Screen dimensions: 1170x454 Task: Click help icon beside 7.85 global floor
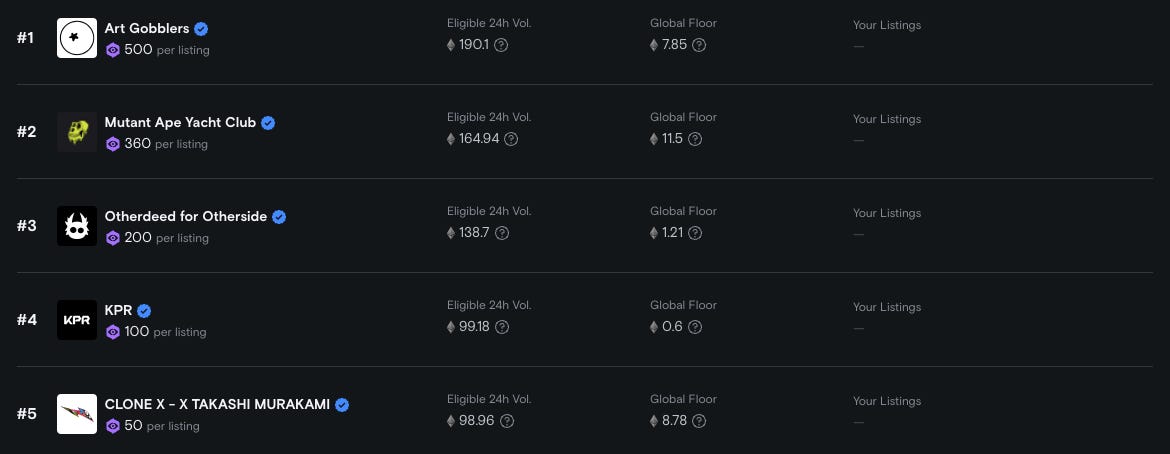[699, 45]
